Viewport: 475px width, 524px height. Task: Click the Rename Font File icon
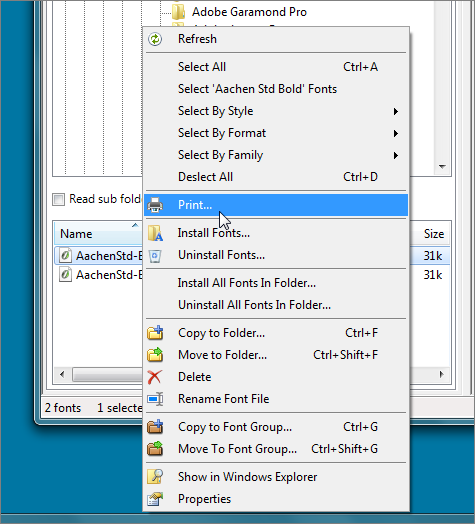click(x=155, y=399)
